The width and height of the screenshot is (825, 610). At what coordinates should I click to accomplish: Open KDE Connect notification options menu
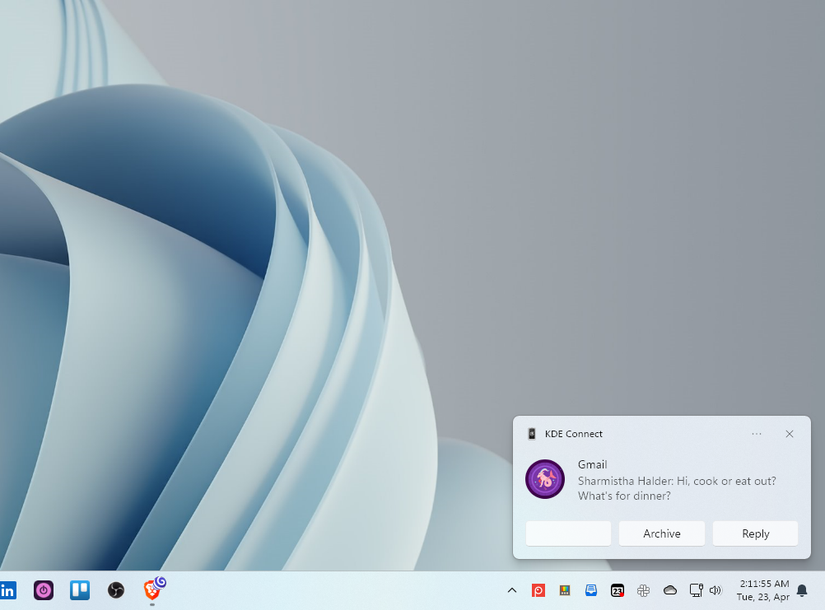click(757, 434)
